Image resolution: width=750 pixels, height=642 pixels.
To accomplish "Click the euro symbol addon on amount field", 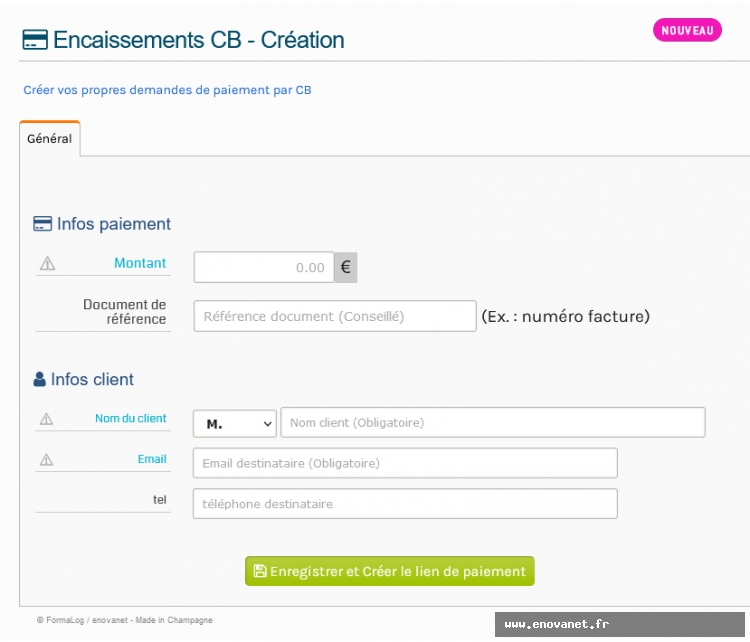I will [x=345, y=267].
